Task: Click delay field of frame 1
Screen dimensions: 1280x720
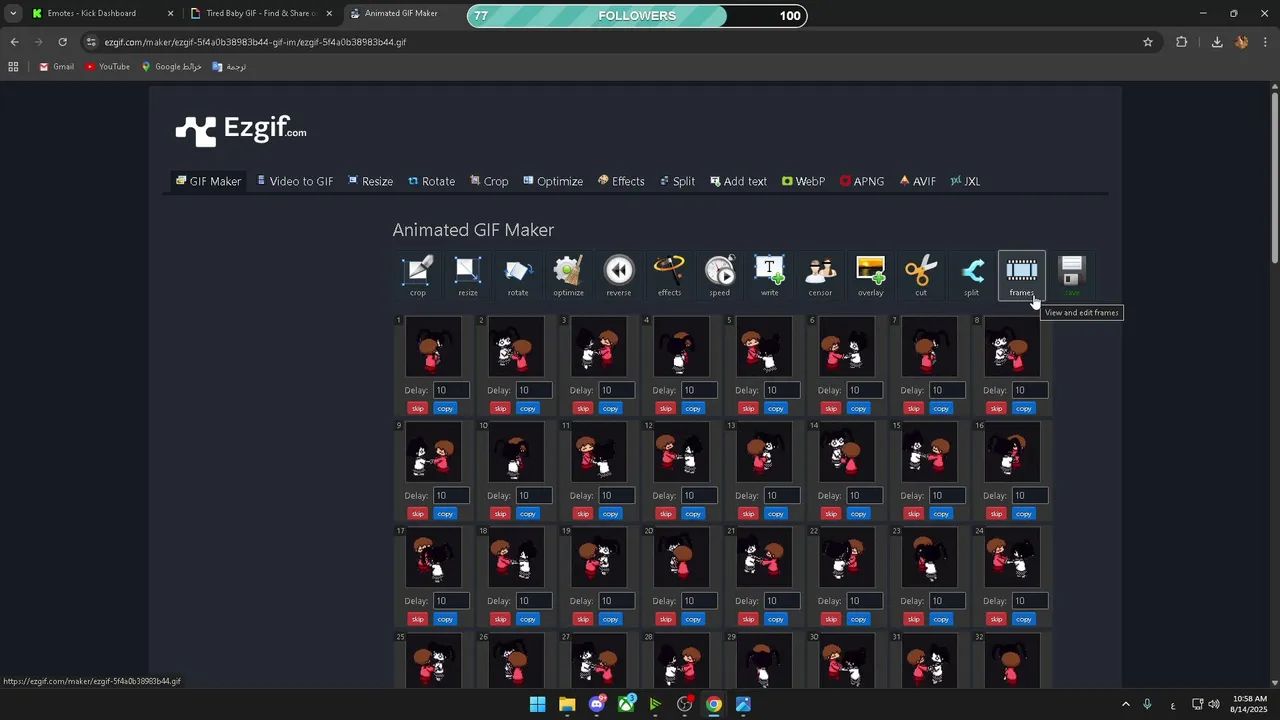Action: 451,390
